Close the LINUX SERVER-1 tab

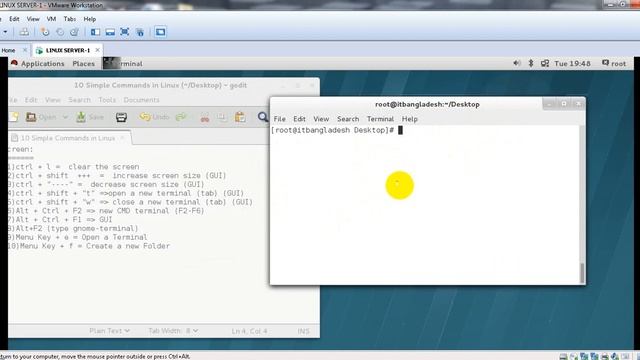coord(98,50)
